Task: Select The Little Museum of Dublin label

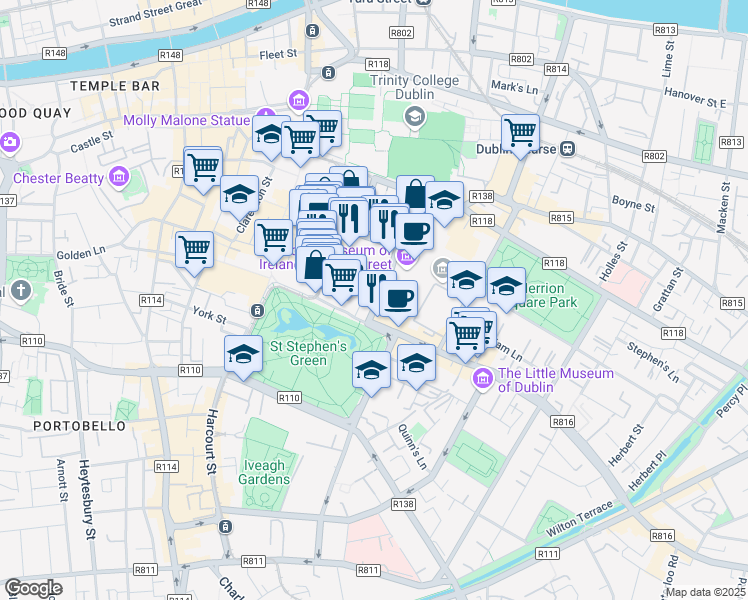Action: click(556, 380)
